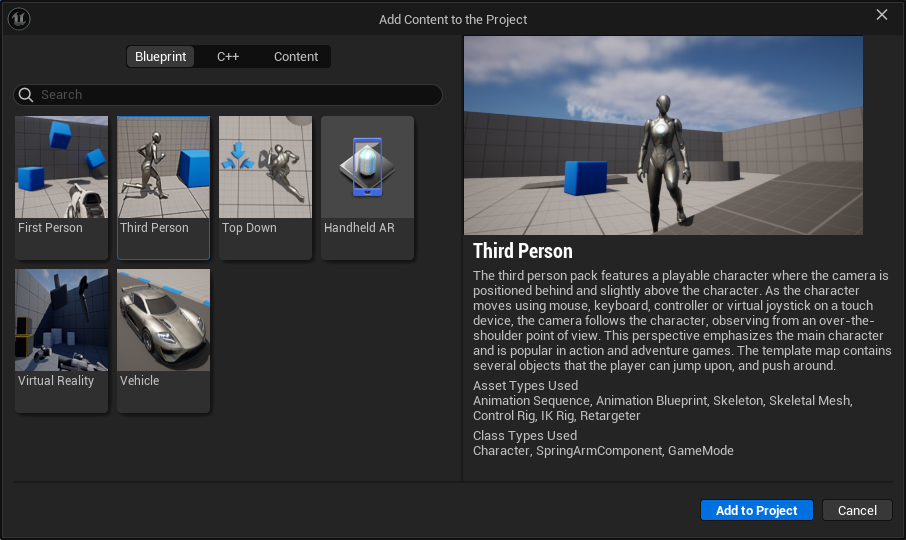Image resolution: width=906 pixels, height=540 pixels.
Task: Choose the Top Down template thumbnail
Action: [x=265, y=167]
